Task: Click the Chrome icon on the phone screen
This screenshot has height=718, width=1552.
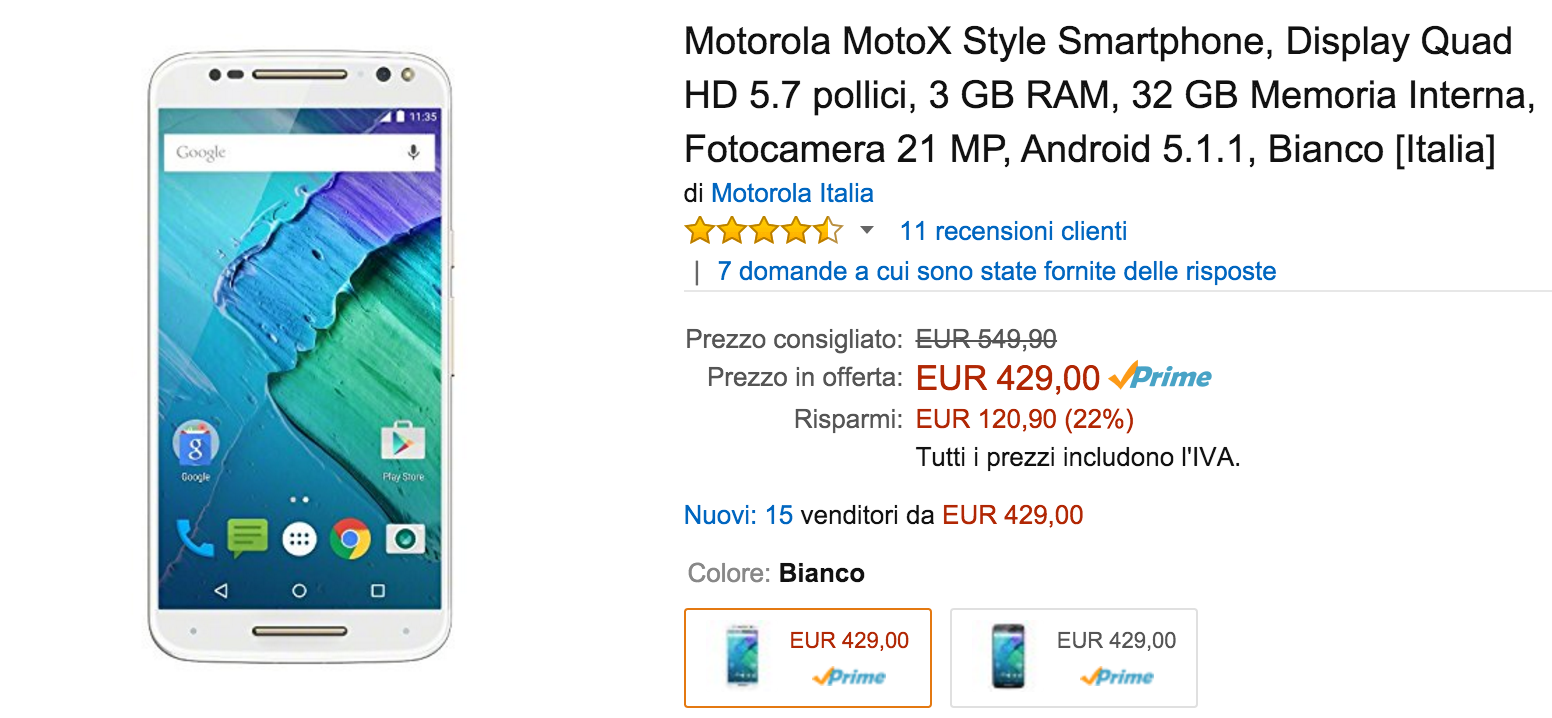Action: pyautogui.click(x=350, y=540)
